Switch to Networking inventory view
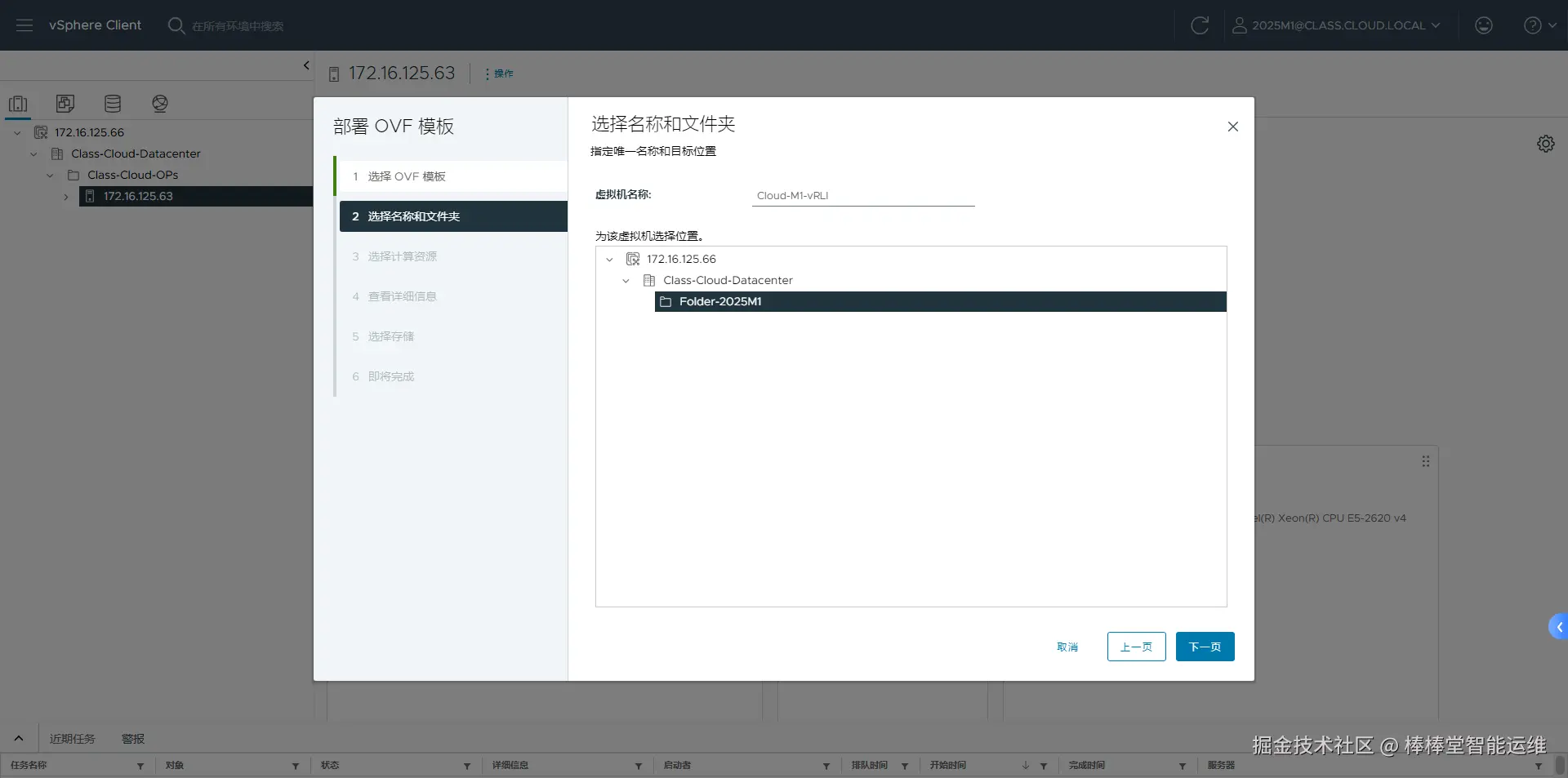1568x778 pixels. coord(160,104)
